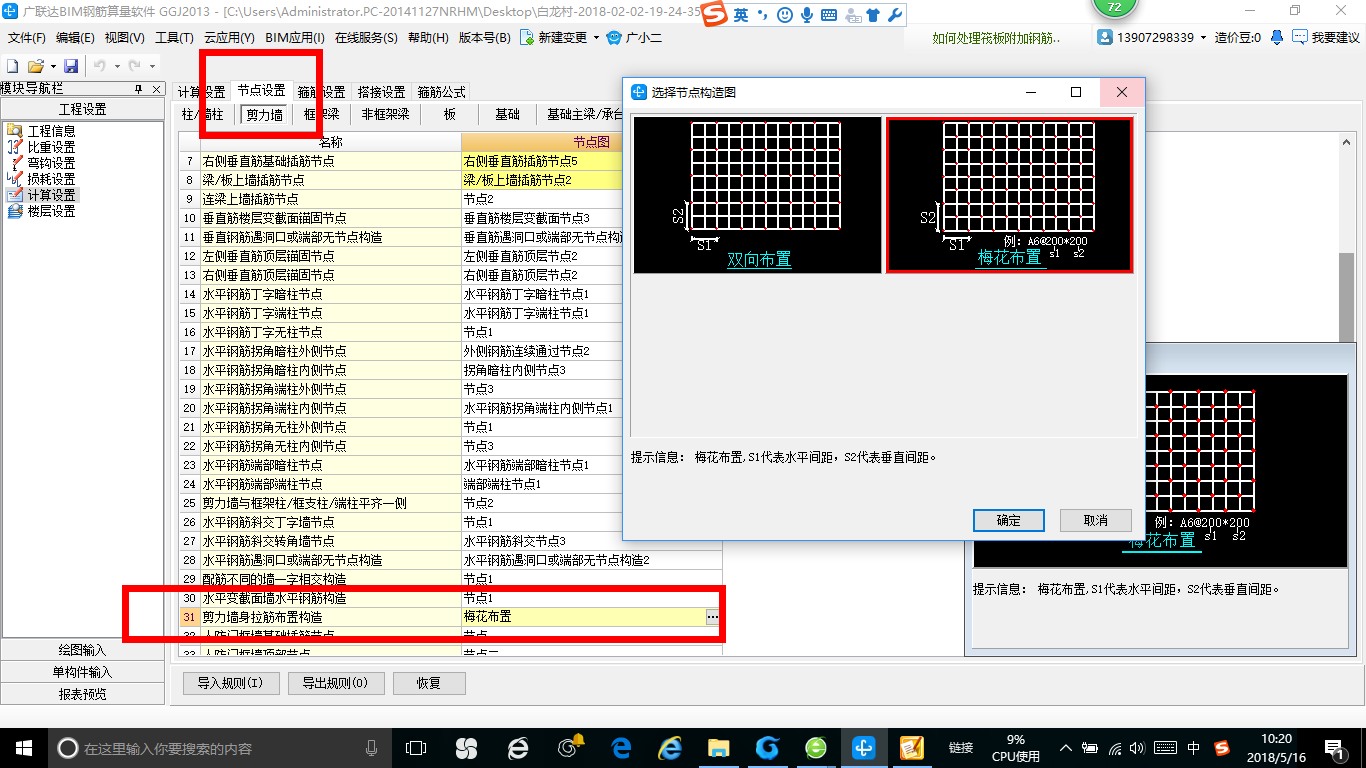Select the 板 component tab

click(450, 115)
